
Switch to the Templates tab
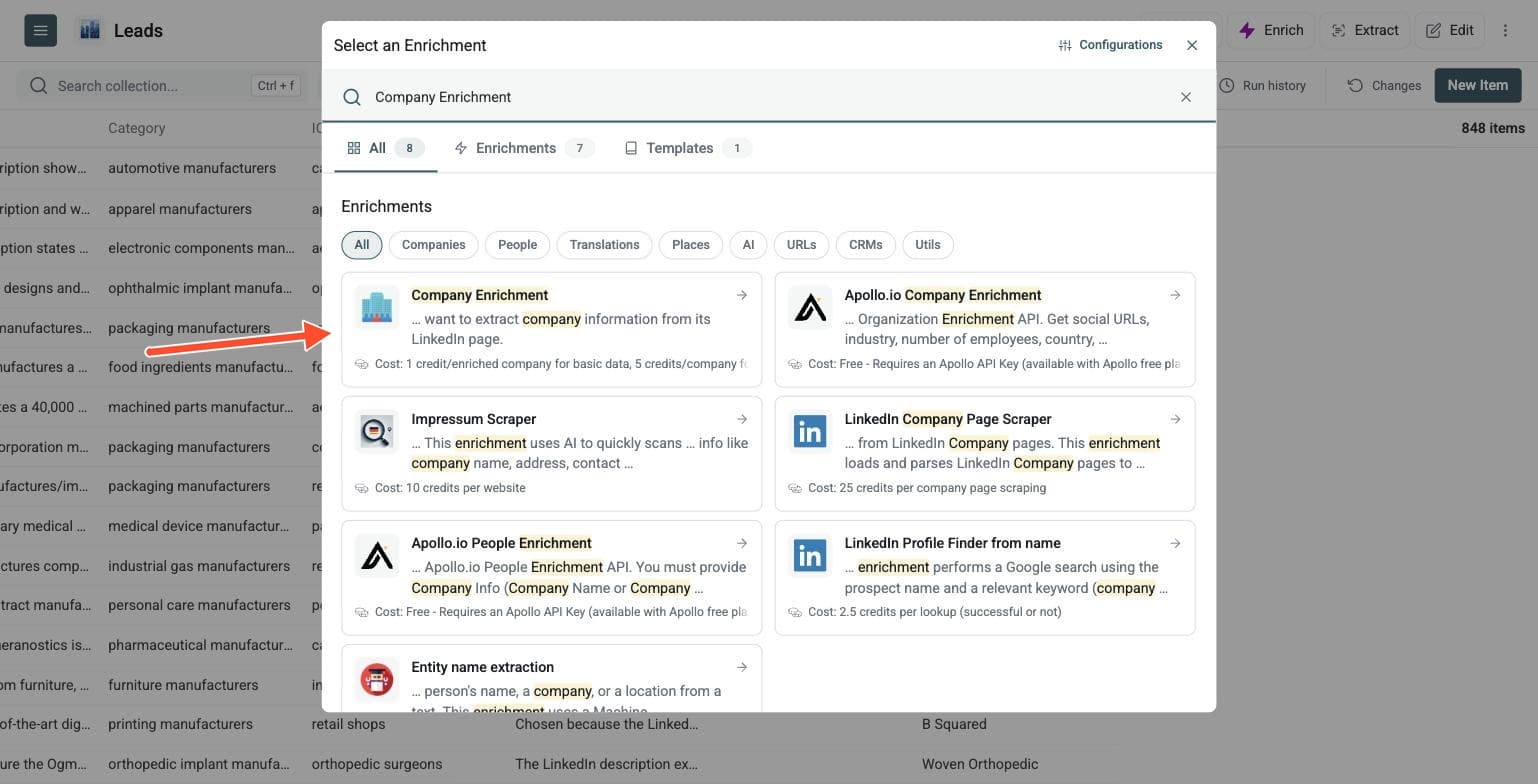click(x=688, y=148)
